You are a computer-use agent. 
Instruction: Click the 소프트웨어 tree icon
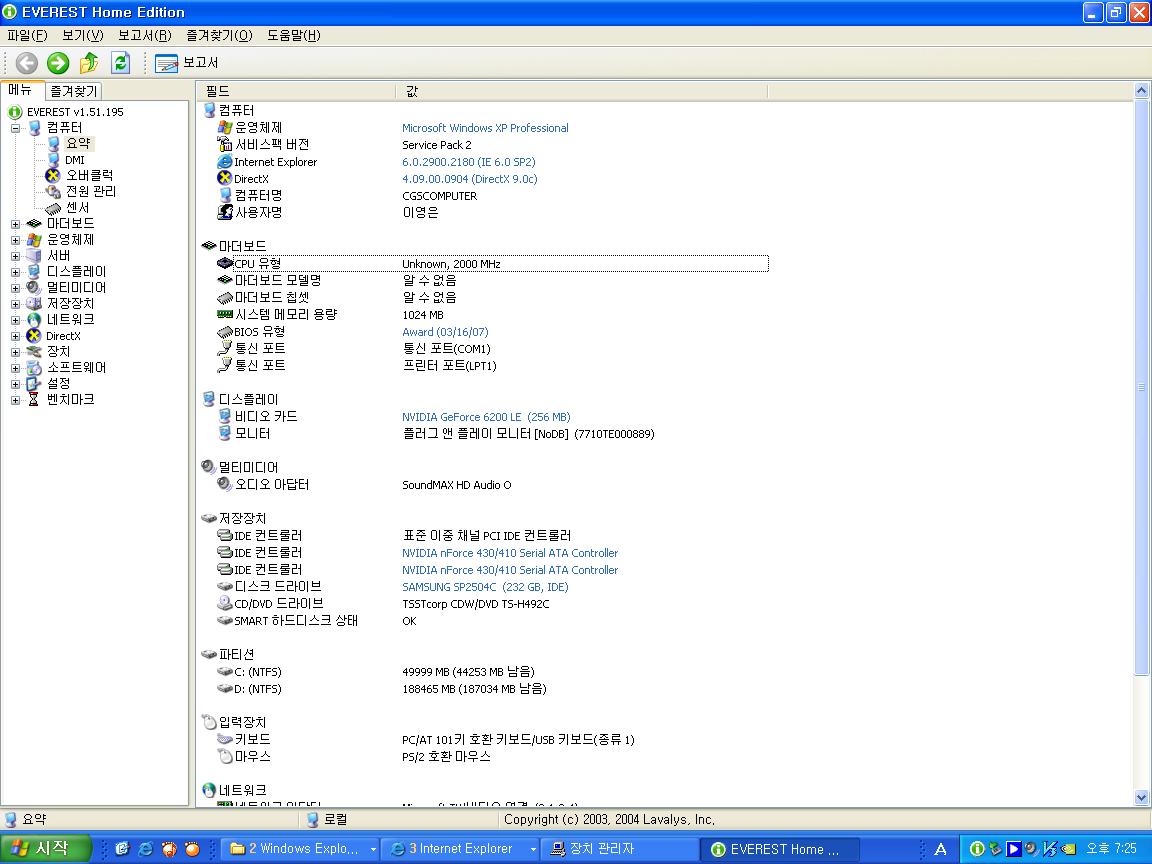33,368
